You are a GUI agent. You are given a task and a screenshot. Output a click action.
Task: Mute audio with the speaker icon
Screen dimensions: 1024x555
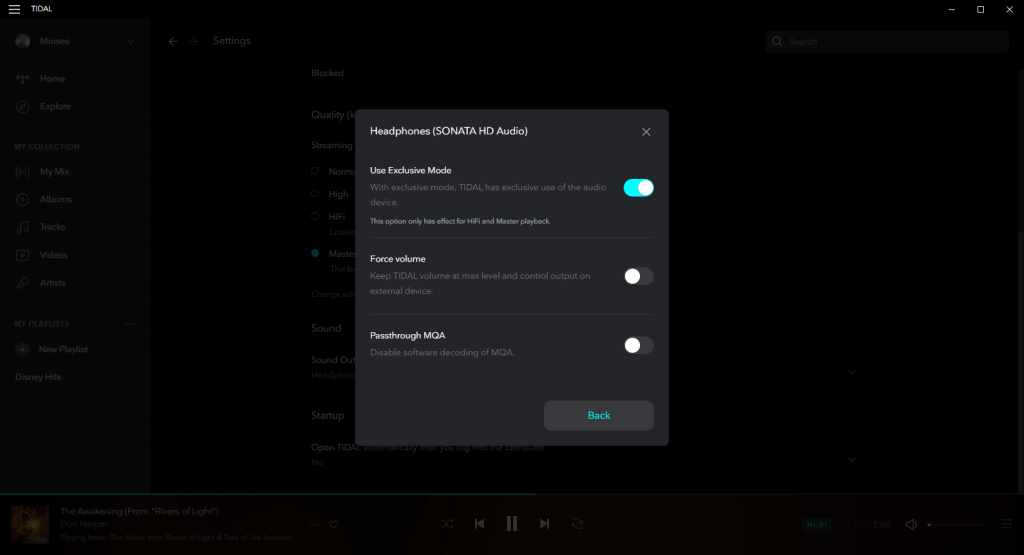pos(911,524)
